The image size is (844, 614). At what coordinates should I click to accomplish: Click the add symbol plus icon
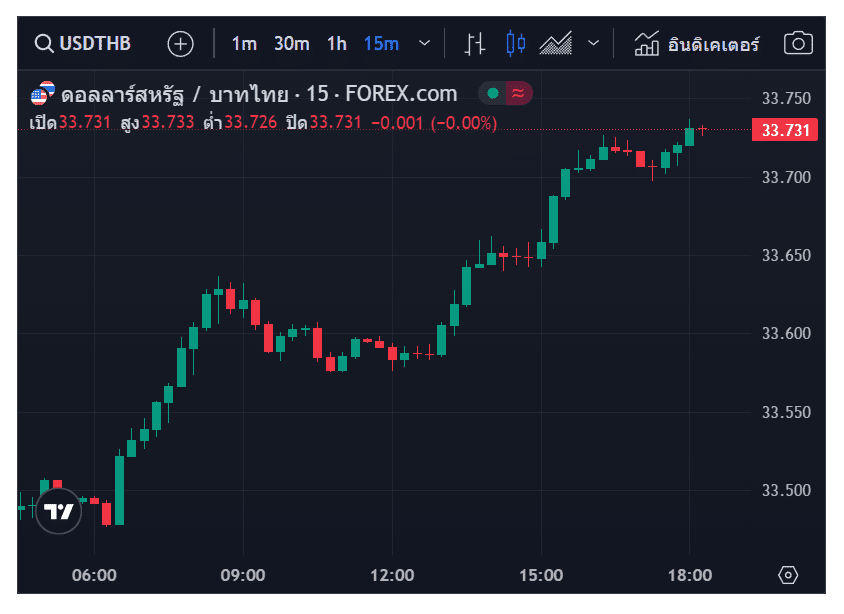coord(180,44)
